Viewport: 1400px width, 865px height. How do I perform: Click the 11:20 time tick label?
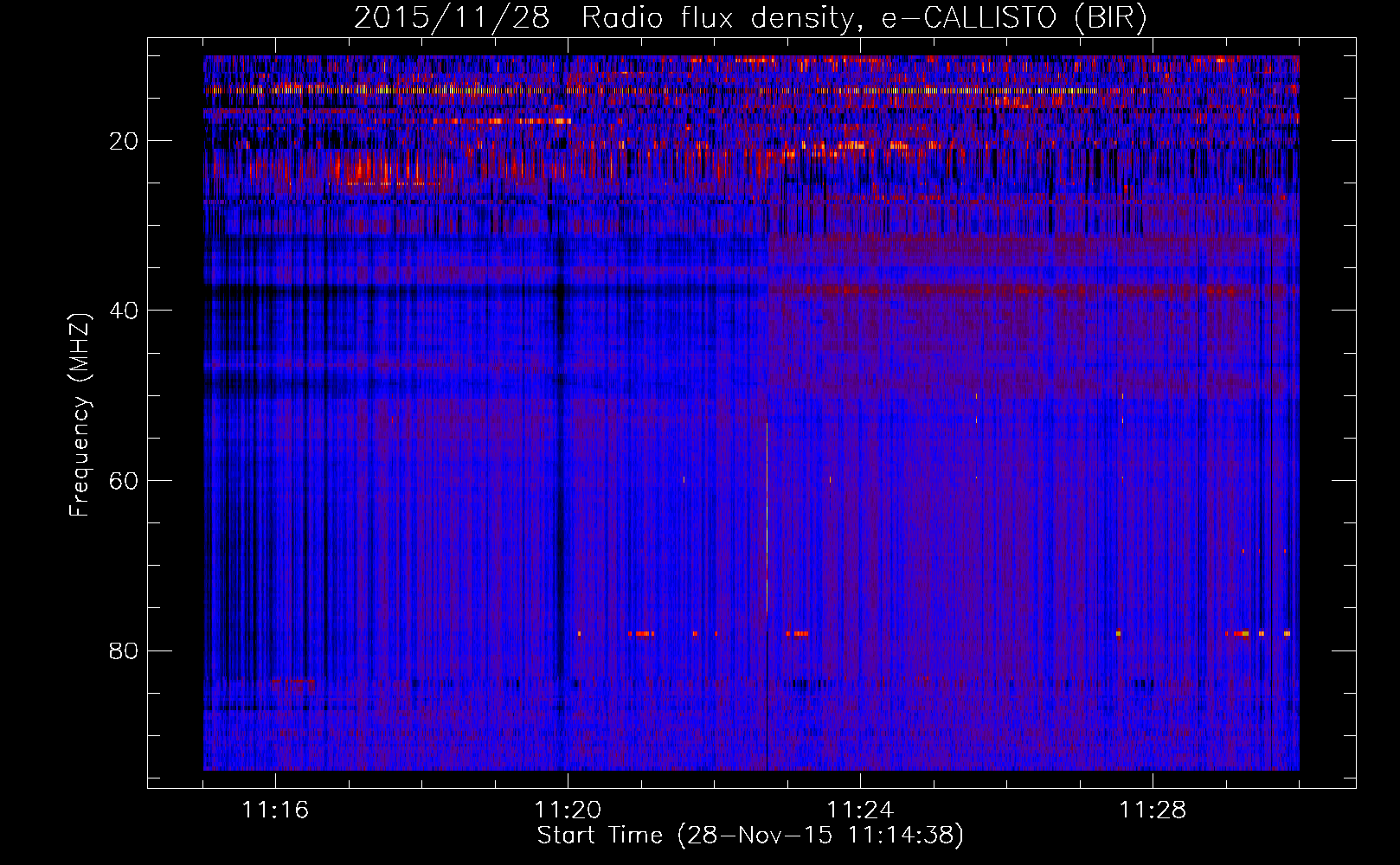[568, 810]
